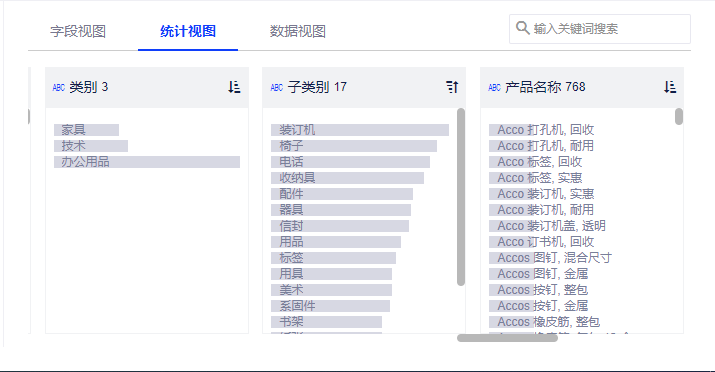Click the 装订机 row in 子类别

[360, 130]
